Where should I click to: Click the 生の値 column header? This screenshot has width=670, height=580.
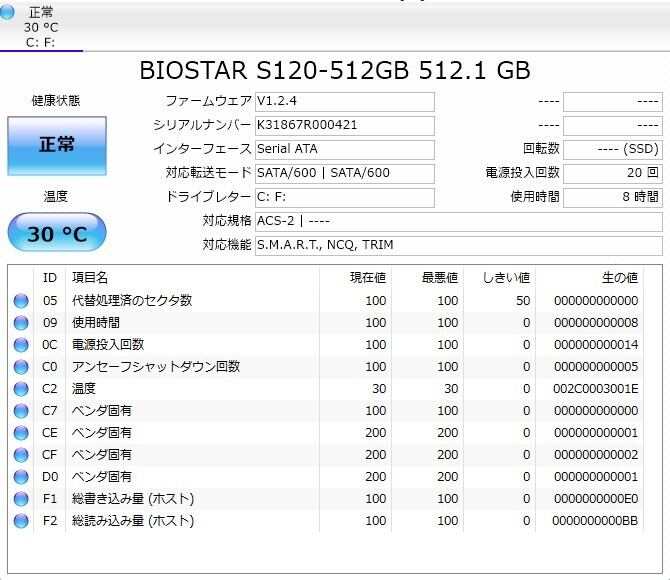click(x=590, y=278)
